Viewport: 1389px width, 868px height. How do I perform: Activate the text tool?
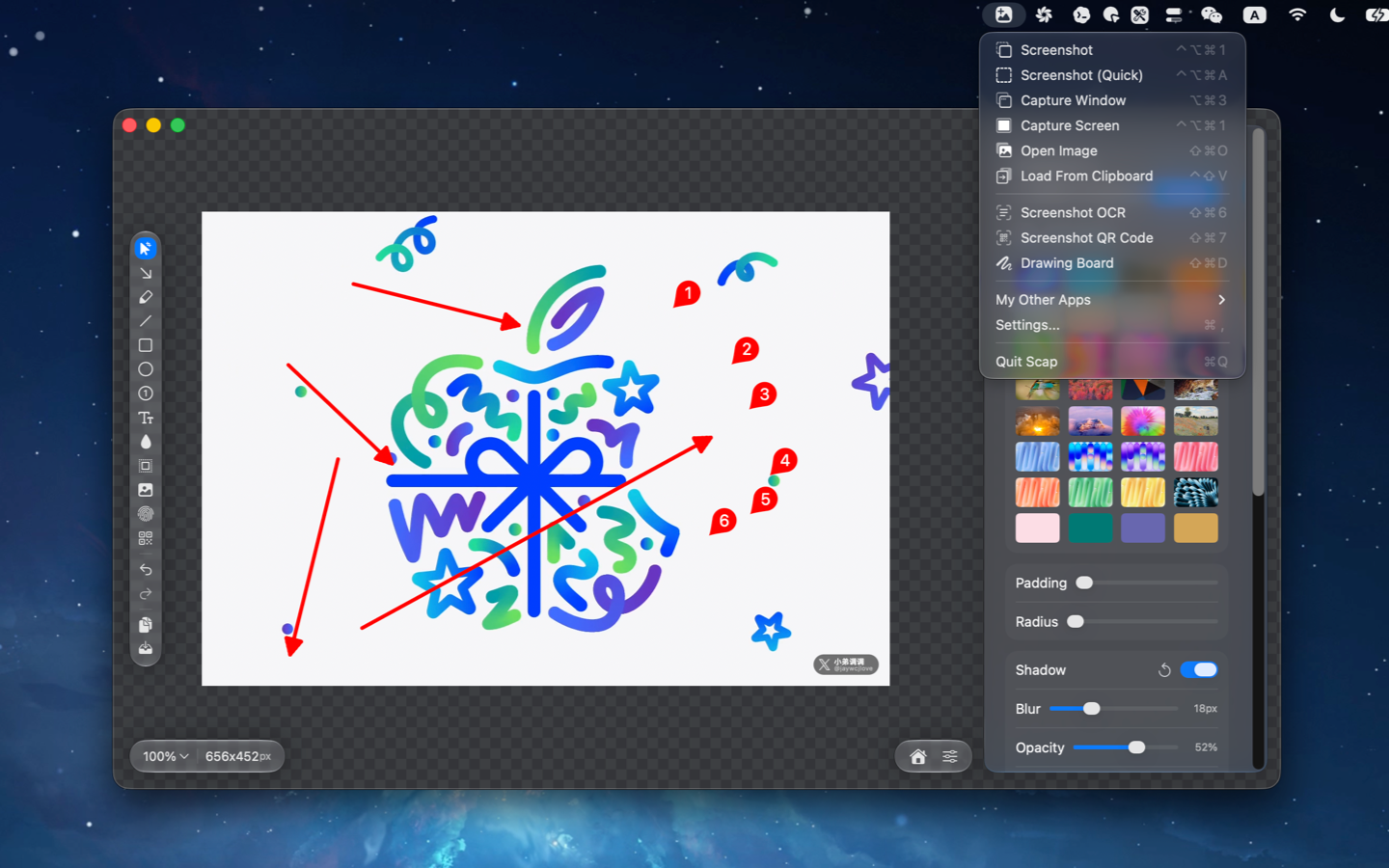pyautogui.click(x=146, y=418)
